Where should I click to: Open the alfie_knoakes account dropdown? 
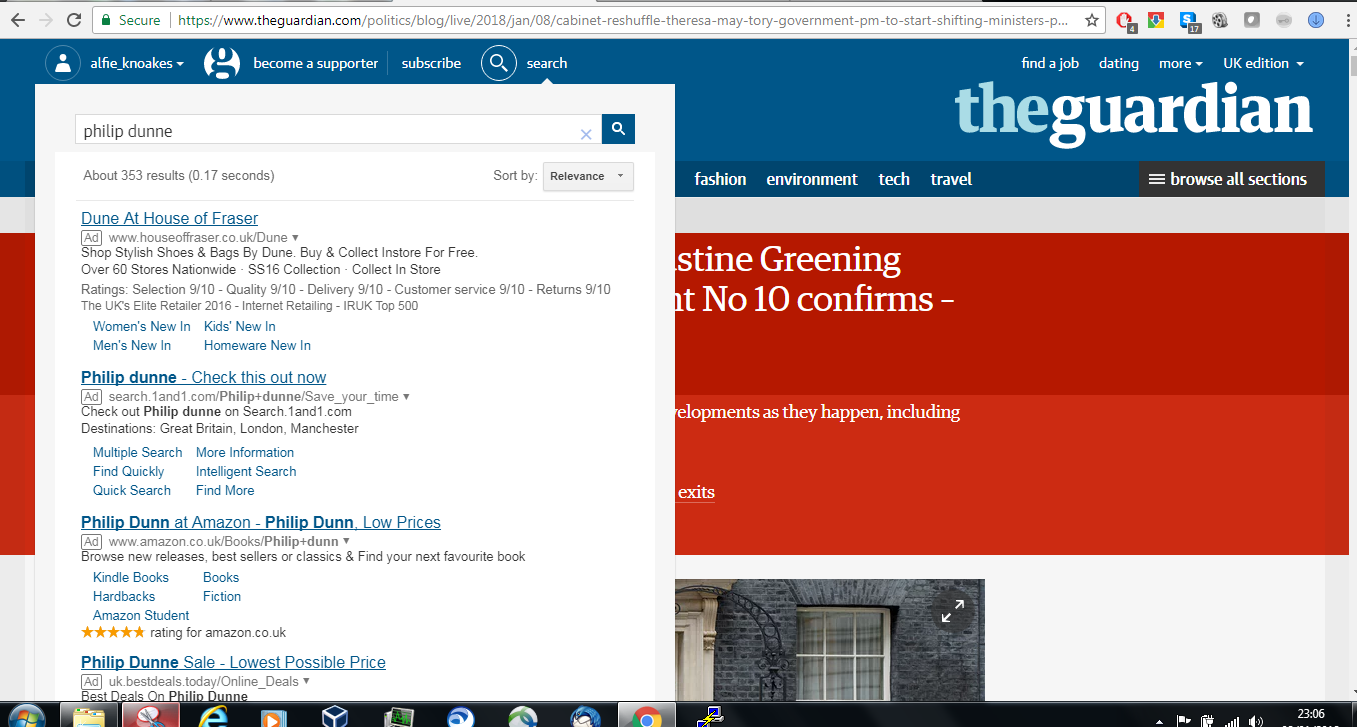(x=137, y=63)
